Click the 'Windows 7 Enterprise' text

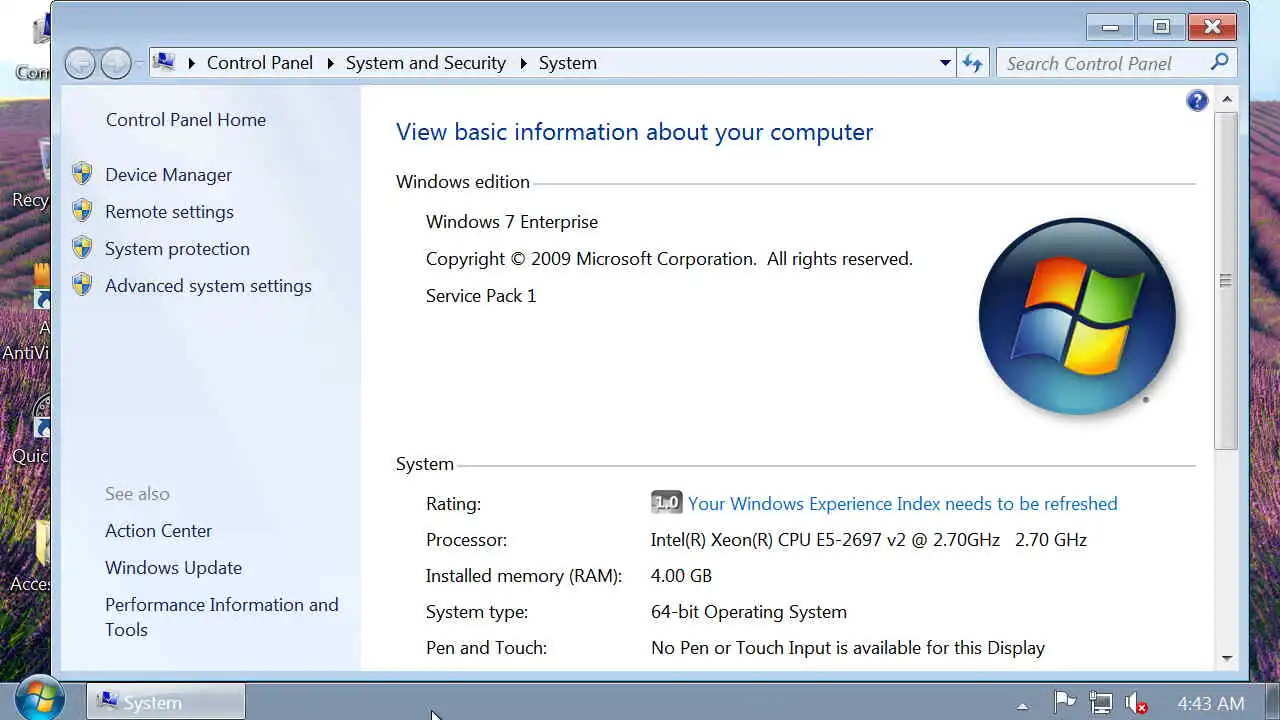(x=512, y=221)
